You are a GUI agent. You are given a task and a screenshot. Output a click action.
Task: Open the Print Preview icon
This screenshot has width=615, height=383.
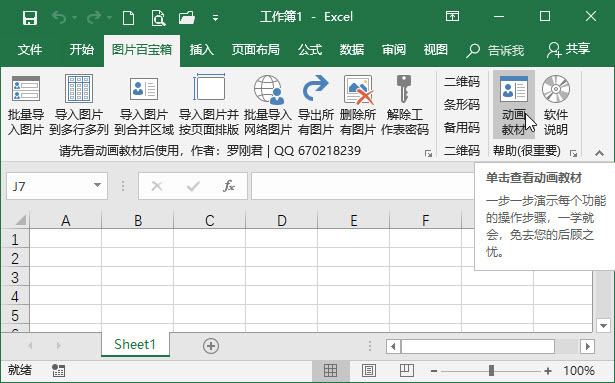click(x=158, y=18)
